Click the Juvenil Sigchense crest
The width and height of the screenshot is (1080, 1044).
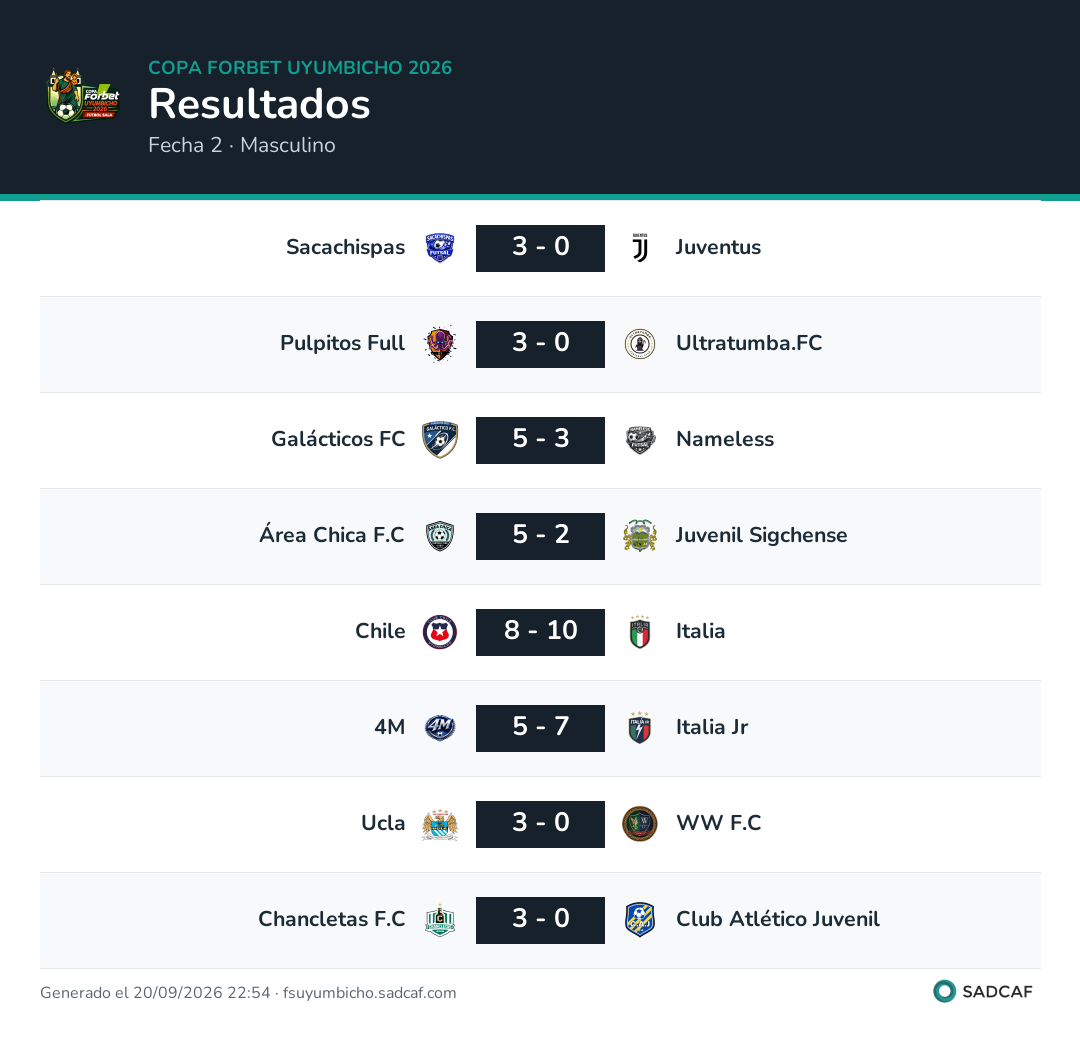click(640, 536)
